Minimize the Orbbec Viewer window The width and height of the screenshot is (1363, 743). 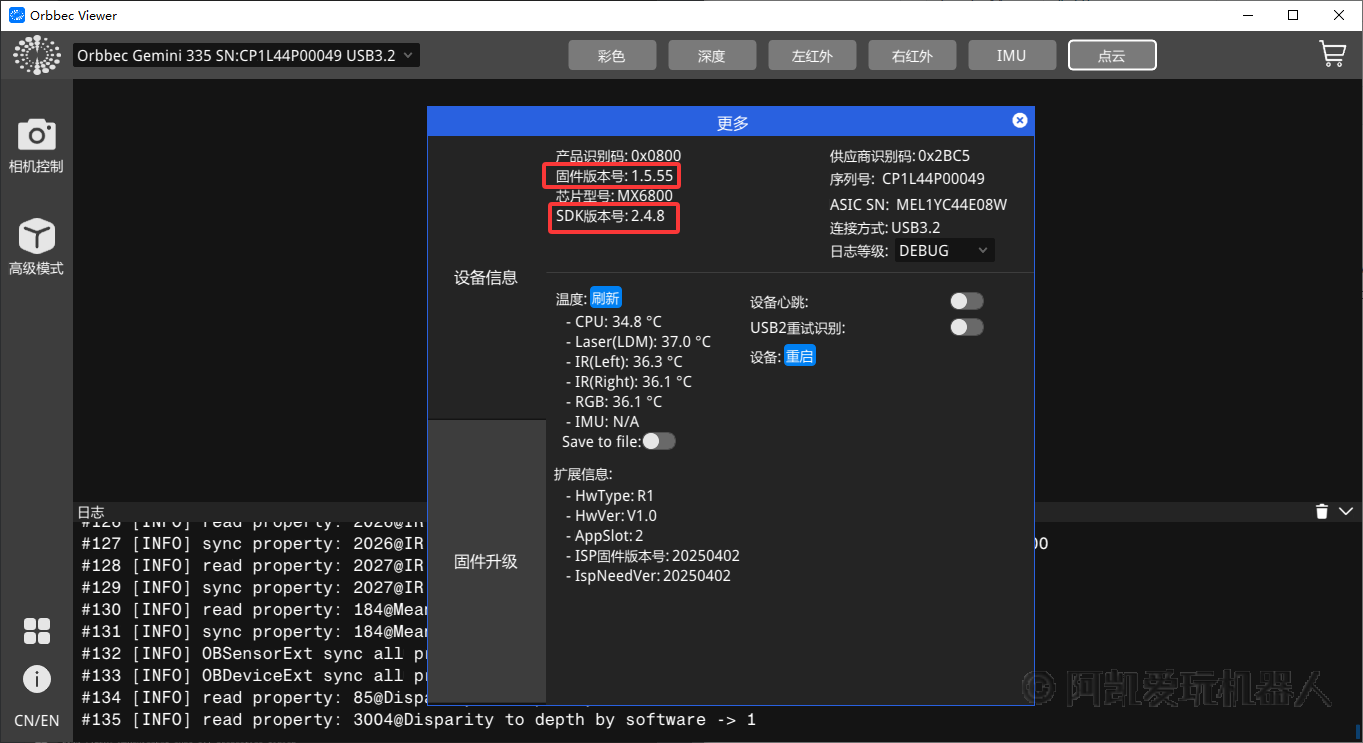click(x=1248, y=15)
